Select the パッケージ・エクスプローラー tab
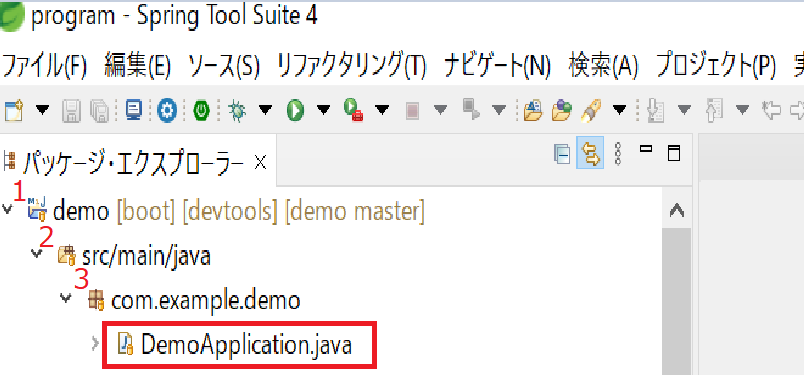Image resolution: width=804 pixels, height=375 pixels. [132, 163]
